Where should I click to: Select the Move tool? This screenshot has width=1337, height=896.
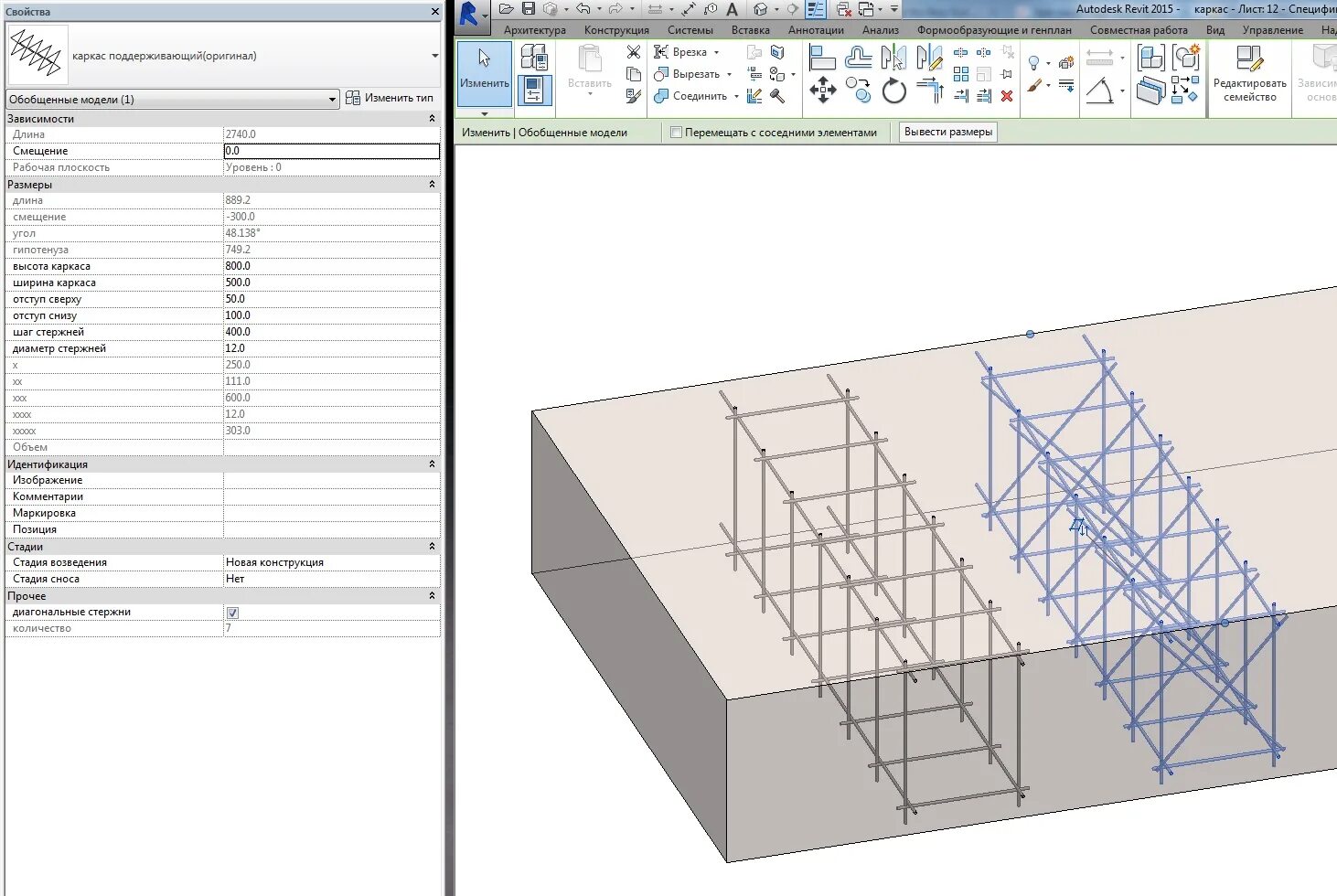[x=823, y=89]
